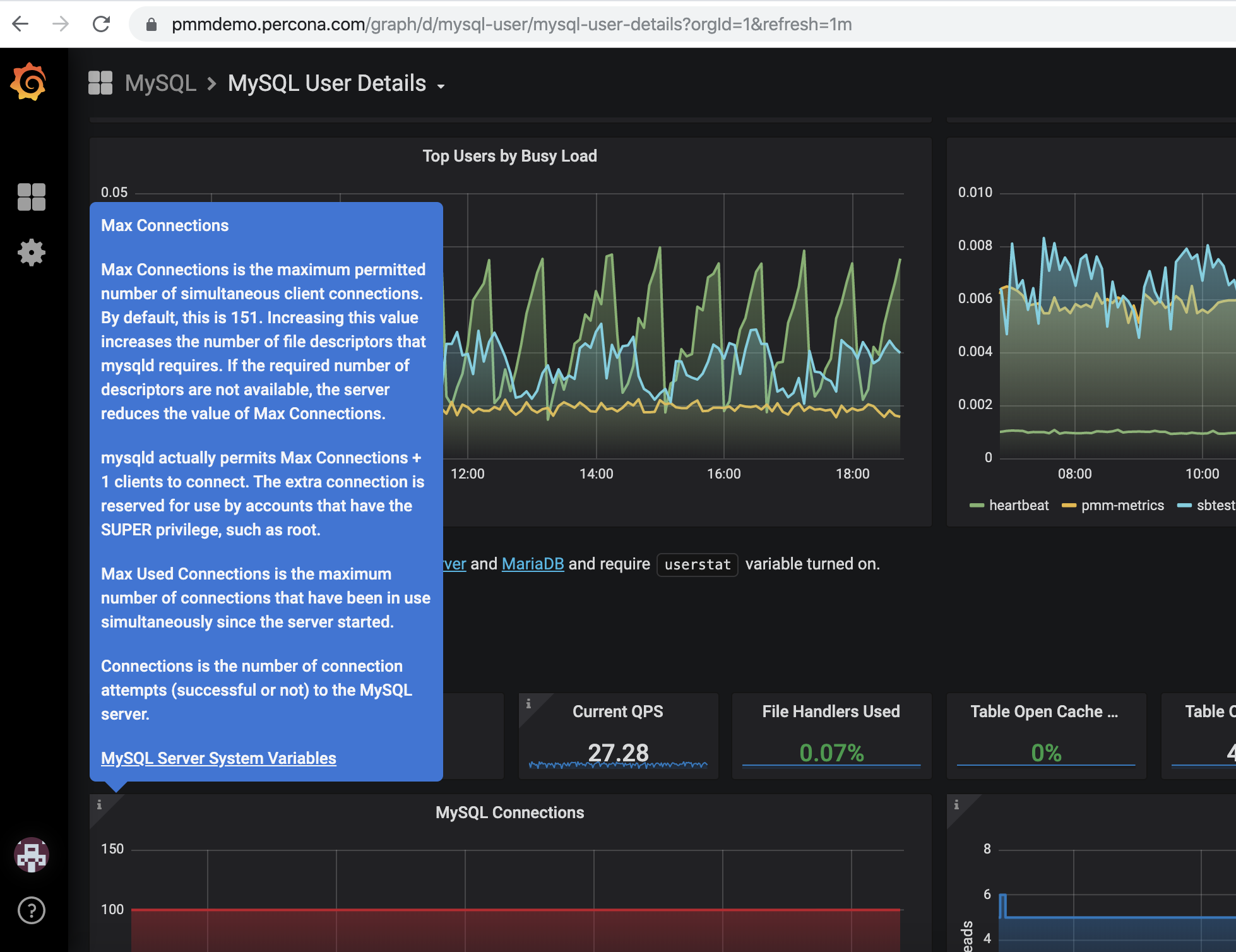
Task: Click the 0% Table Open Cache value
Action: 1046,753
